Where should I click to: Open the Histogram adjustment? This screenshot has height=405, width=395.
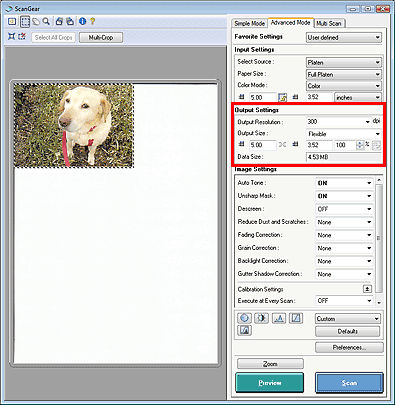279,318
